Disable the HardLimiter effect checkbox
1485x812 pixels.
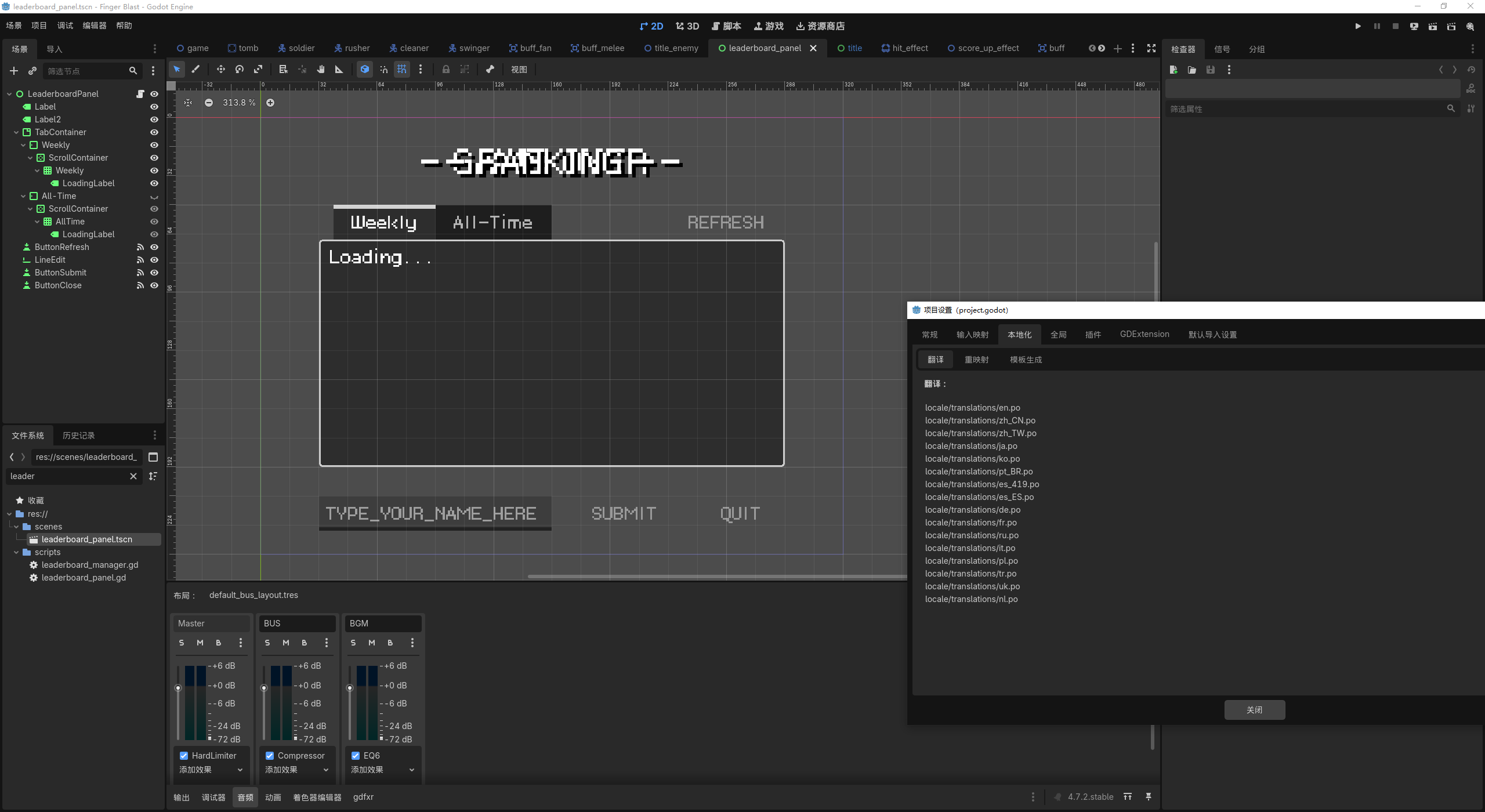[x=184, y=756]
